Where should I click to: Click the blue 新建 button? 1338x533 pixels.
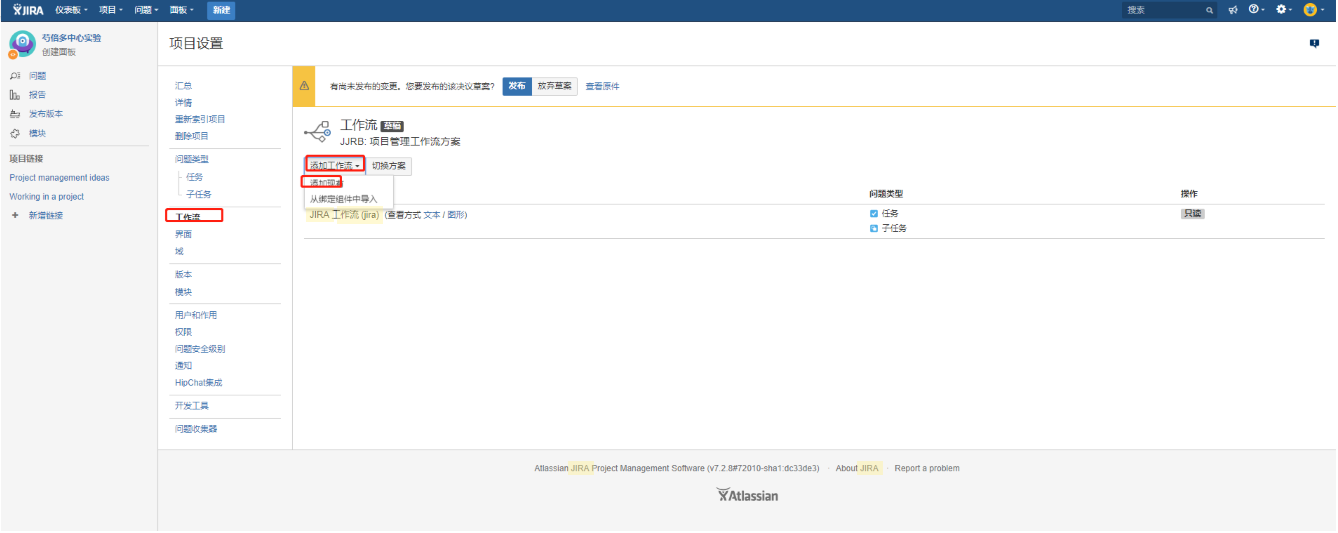[221, 9]
